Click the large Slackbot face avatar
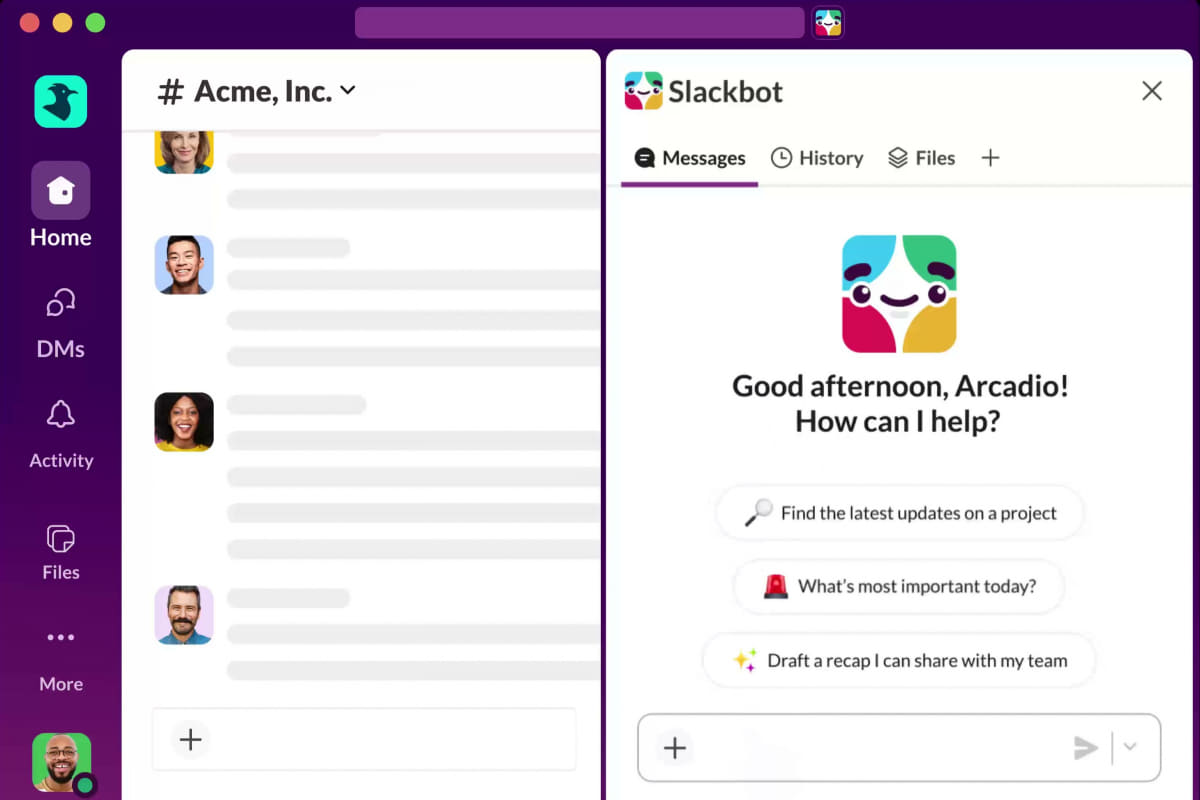 pos(899,294)
